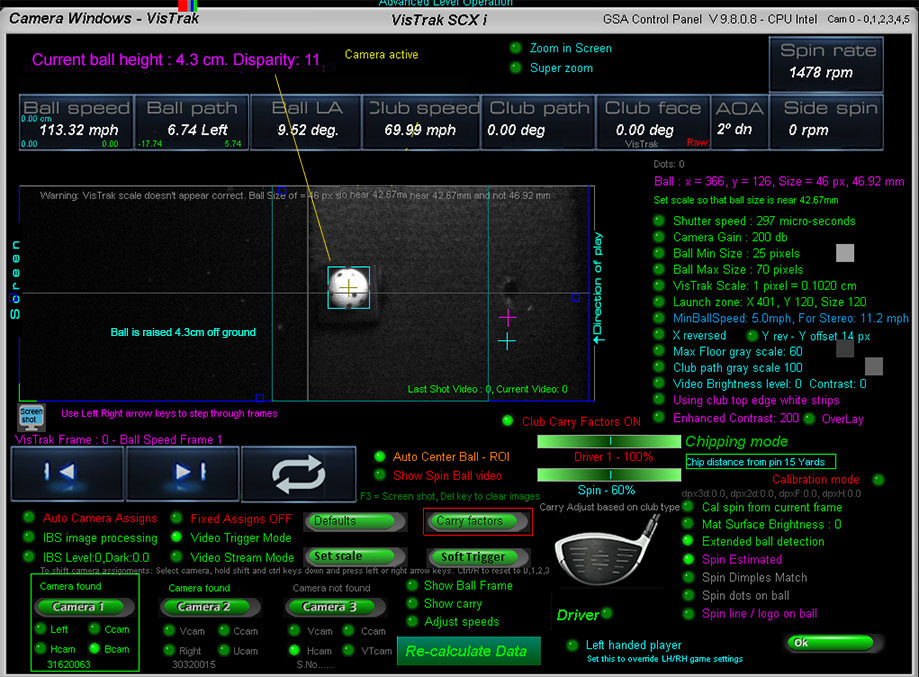The image size is (919, 677).
Task: Toggle Adjust speeds option
Action: pos(413,621)
